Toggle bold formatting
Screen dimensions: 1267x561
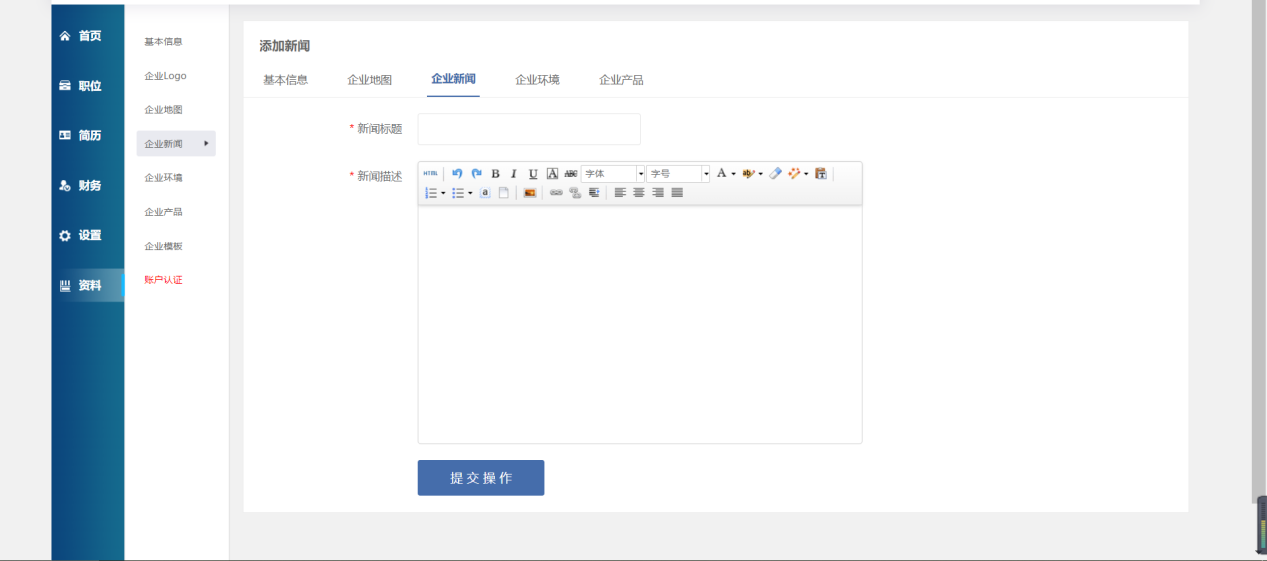(495, 174)
